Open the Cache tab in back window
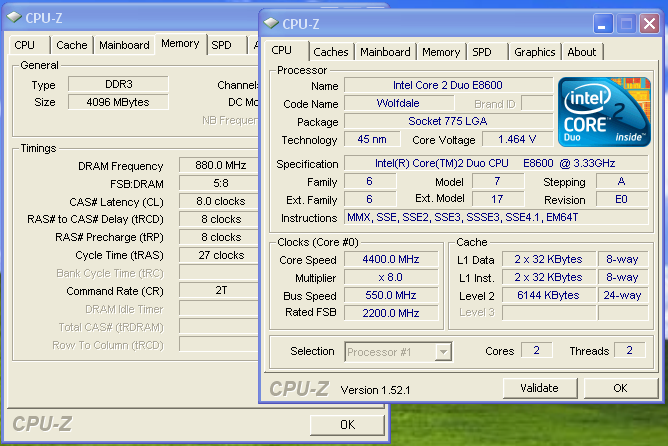Screen dimensions: 668x446 point(72,45)
